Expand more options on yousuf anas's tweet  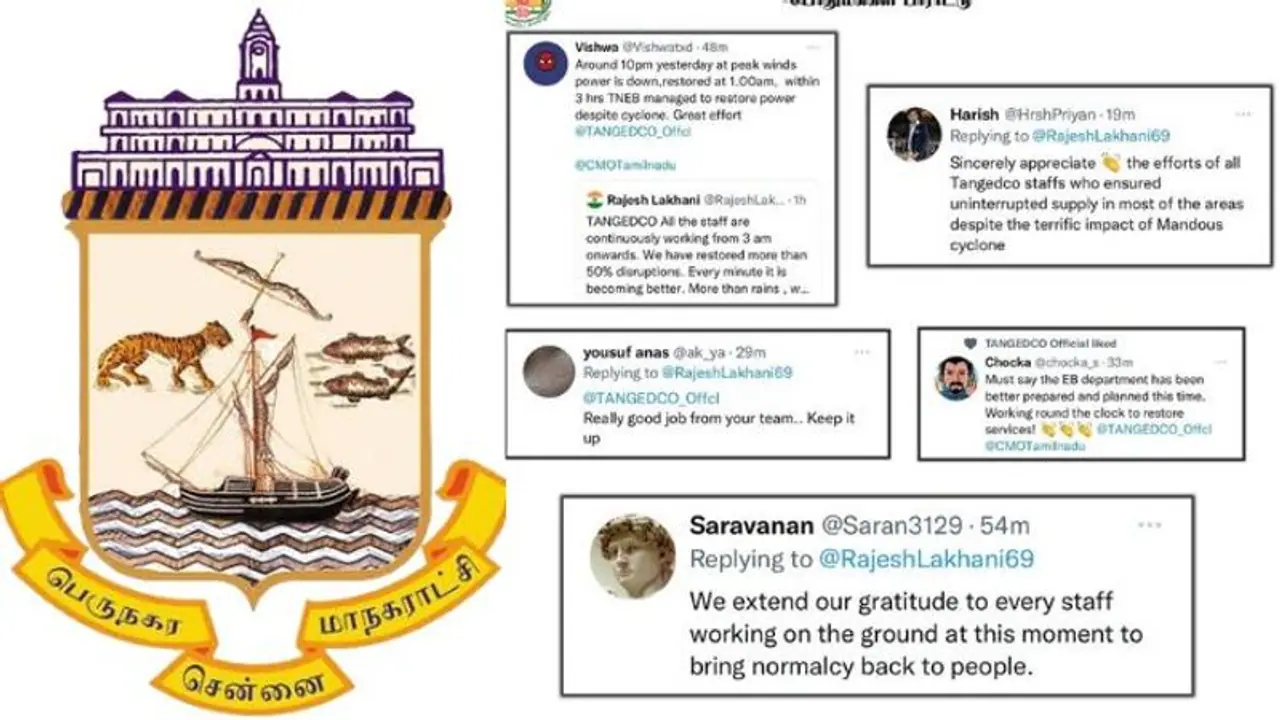(862, 352)
